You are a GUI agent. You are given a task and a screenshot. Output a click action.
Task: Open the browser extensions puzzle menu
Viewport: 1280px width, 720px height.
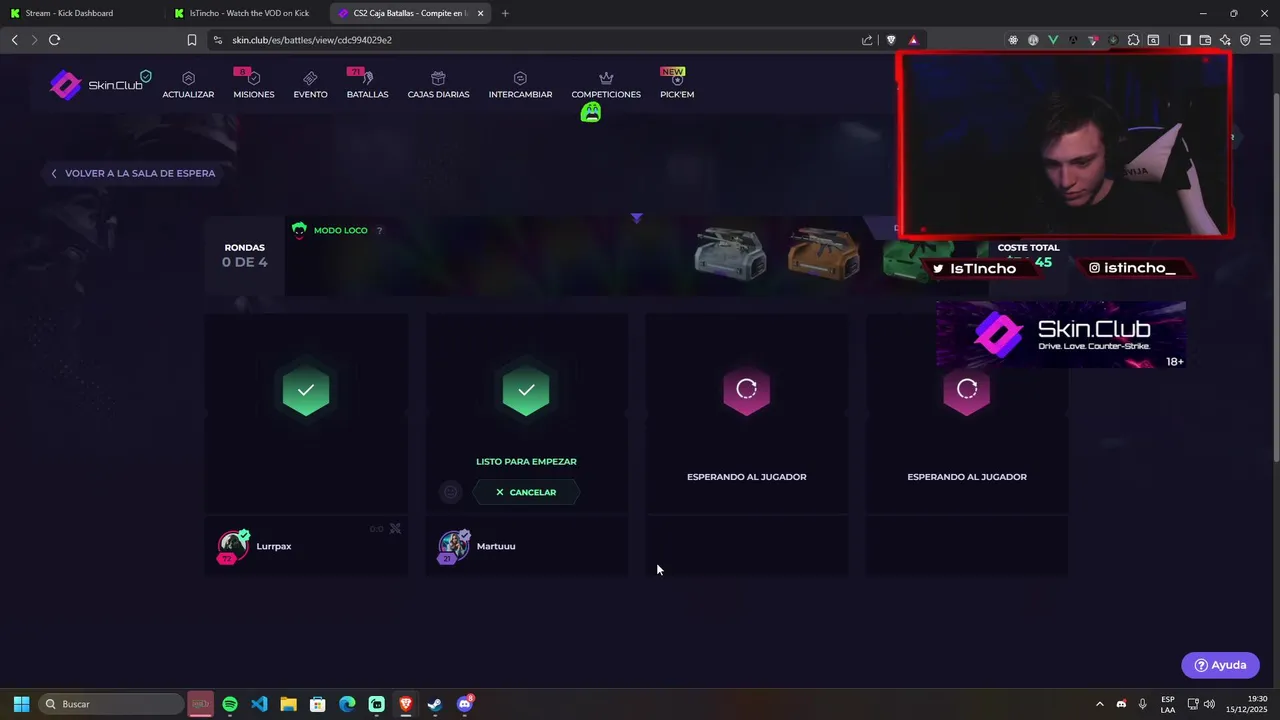click(1133, 40)
